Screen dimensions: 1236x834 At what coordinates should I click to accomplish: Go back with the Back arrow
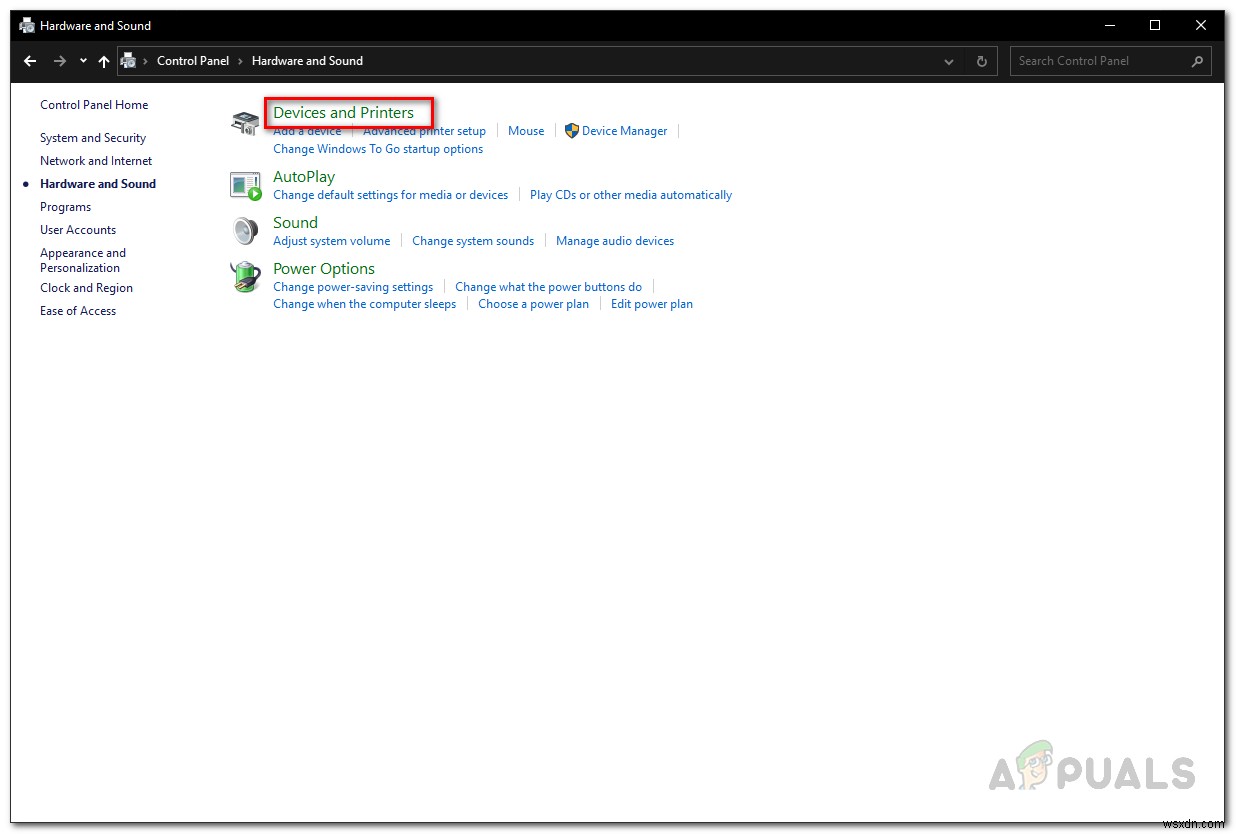pyautogui.click(x=30, y=61)
